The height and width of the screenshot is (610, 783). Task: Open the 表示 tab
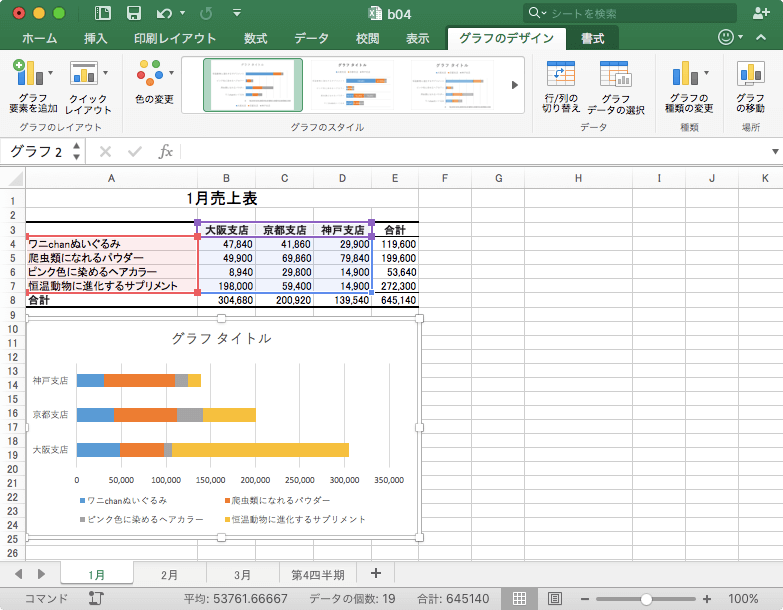[x=417, y=38]
